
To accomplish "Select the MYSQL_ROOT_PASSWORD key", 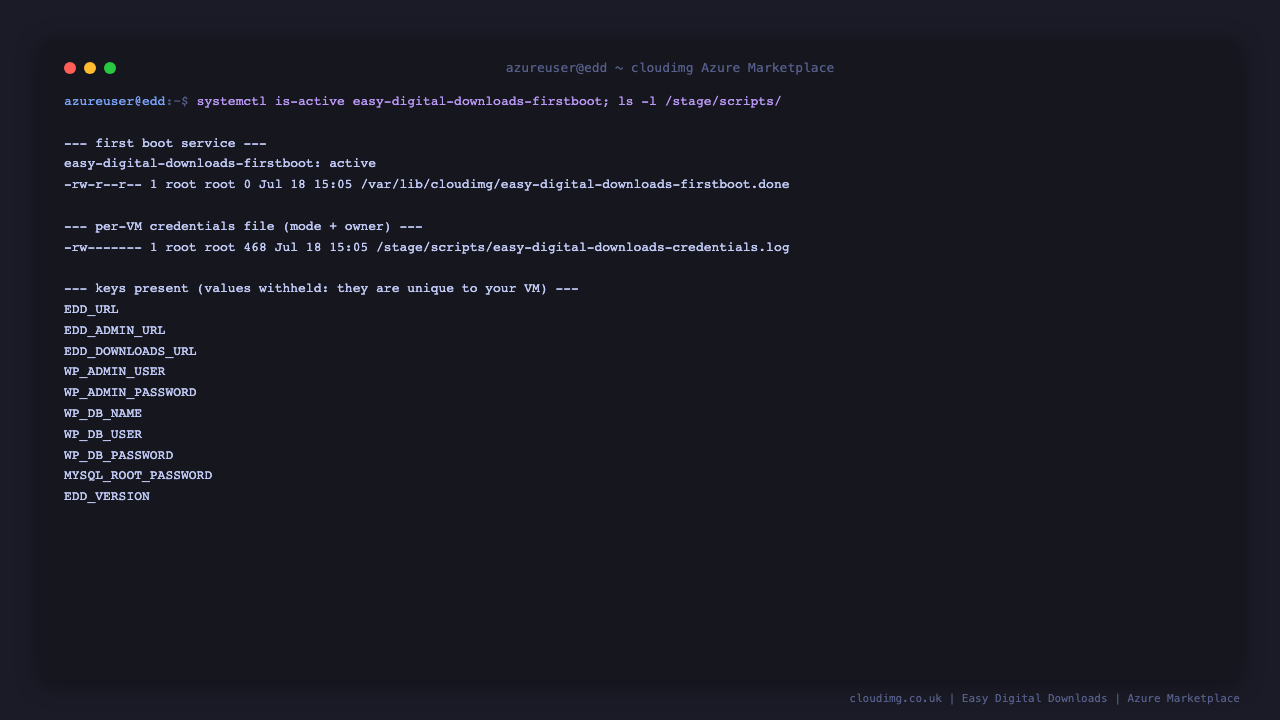I will (138, 476).
